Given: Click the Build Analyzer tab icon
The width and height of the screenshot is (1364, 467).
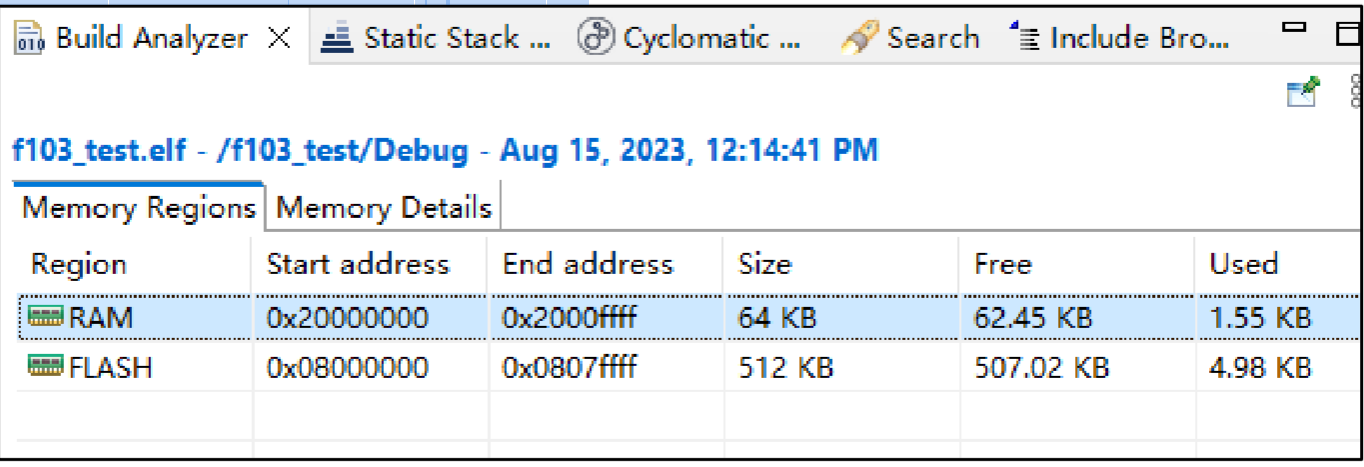Looking at the screenshot, I should (30, 40).
